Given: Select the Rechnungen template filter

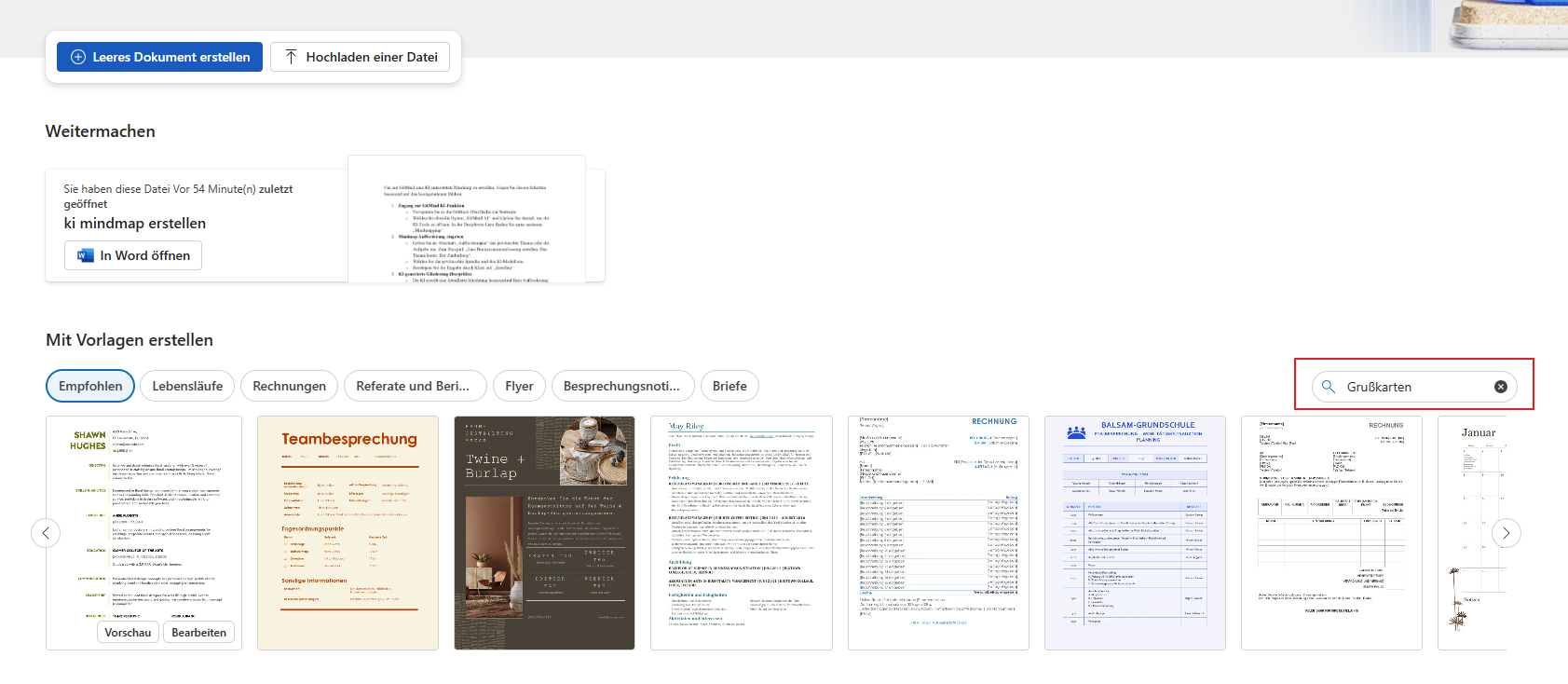Looking at the screenshot, I should [x=289, y=386].
